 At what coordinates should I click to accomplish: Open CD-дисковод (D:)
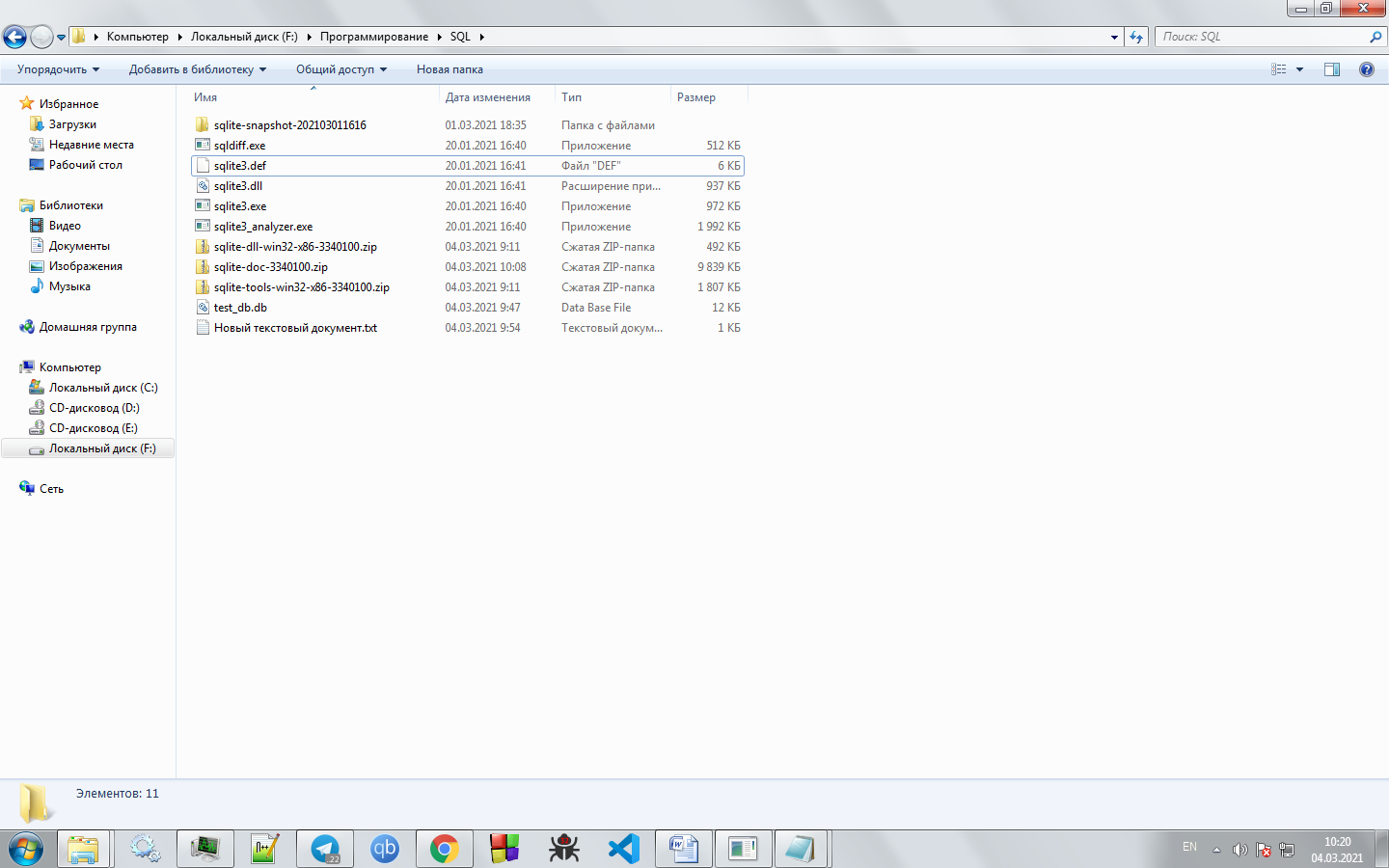[x=94, y=408]
